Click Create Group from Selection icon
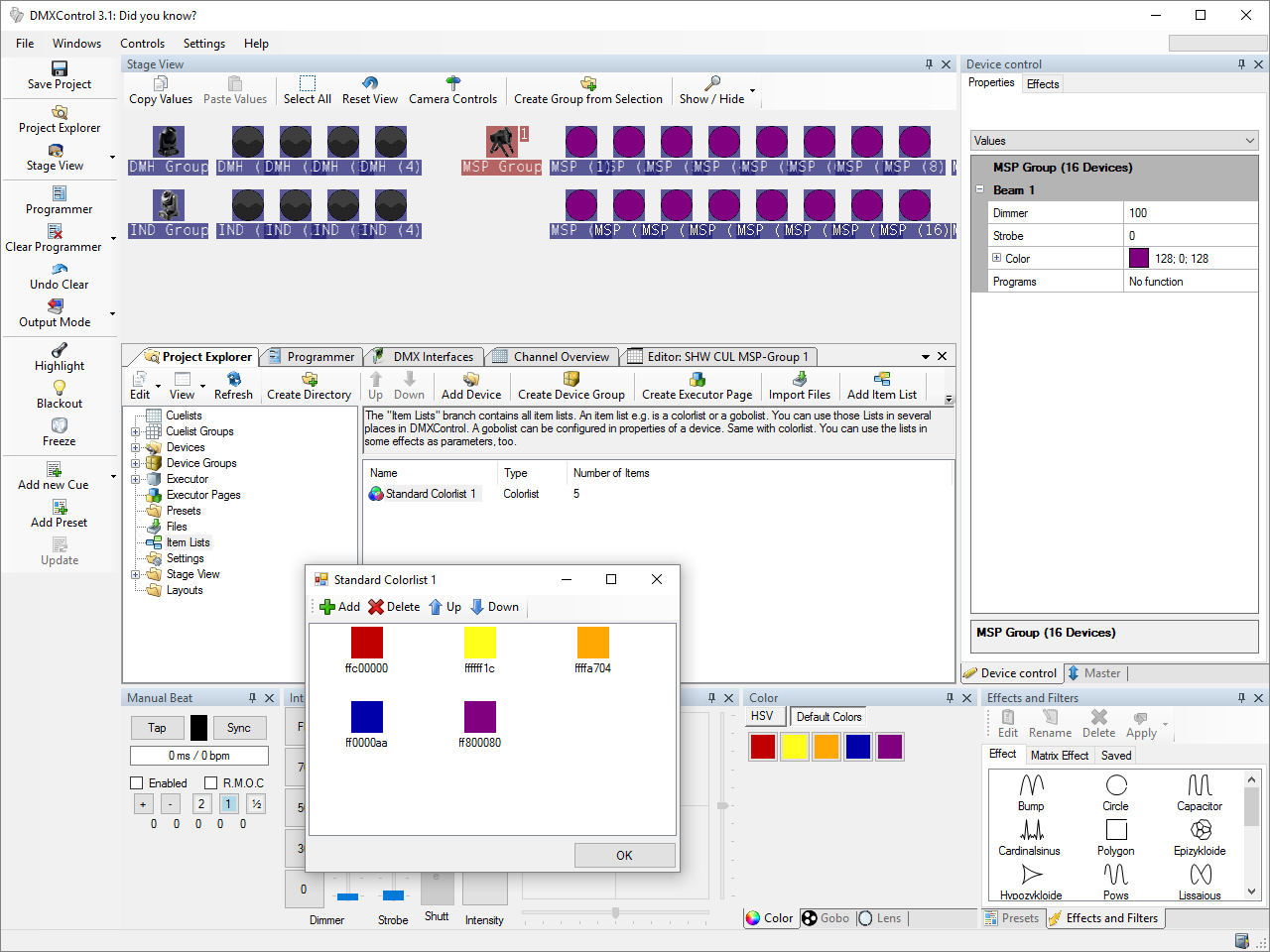1270x952 pixels. 587,83
